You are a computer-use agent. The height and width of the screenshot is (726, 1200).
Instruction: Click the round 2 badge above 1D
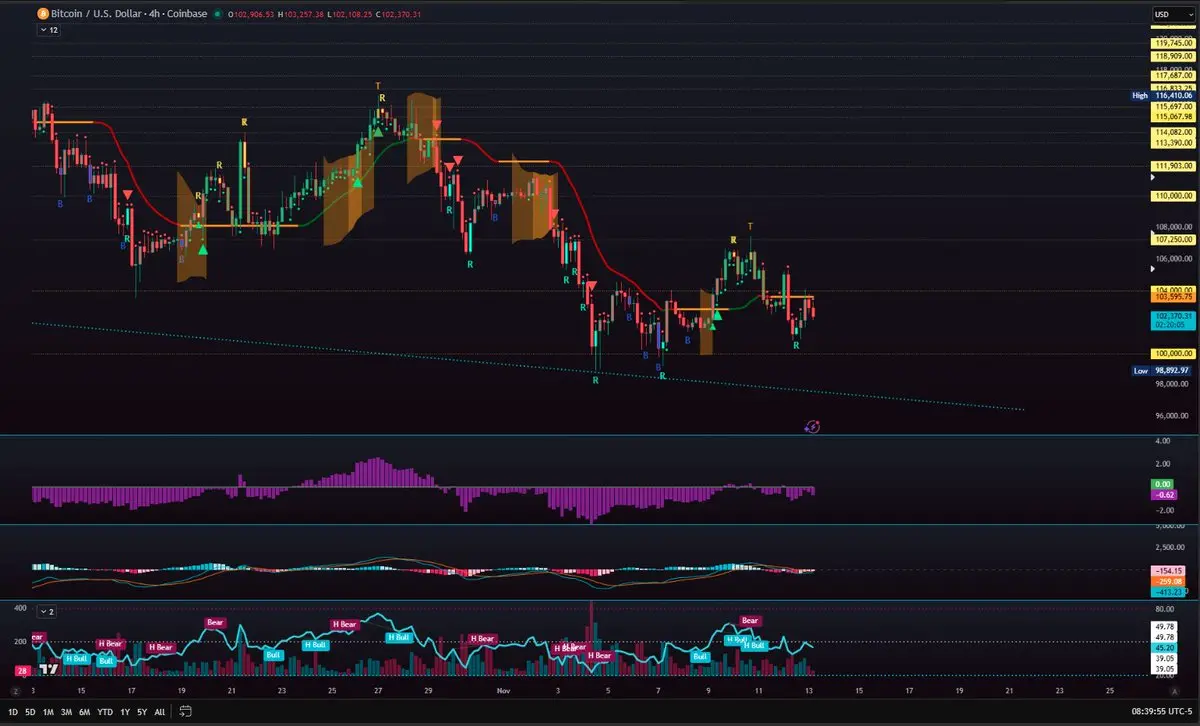[x=15, y=691]
